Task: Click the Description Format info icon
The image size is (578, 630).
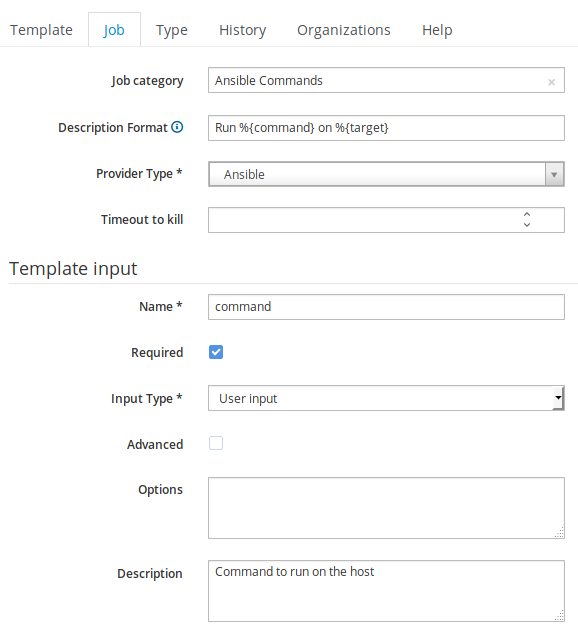Action: click(177, 127)
